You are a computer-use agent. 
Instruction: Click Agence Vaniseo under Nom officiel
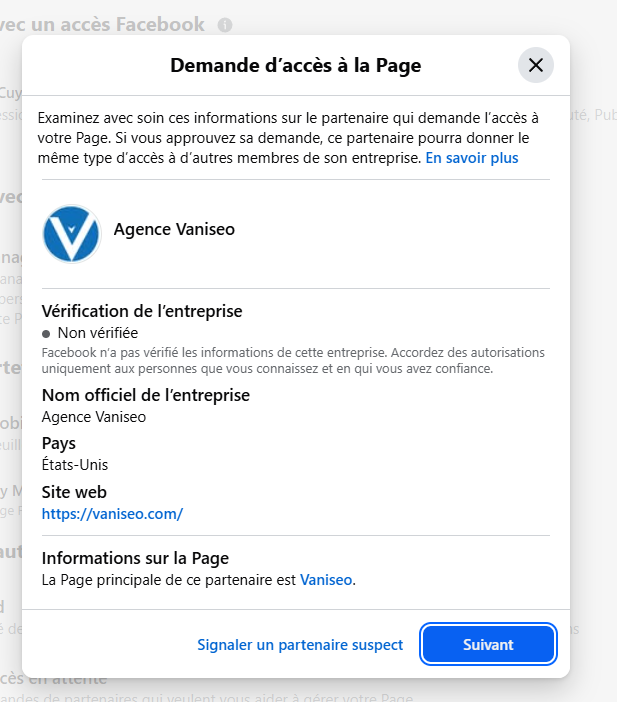click(93, 417)
